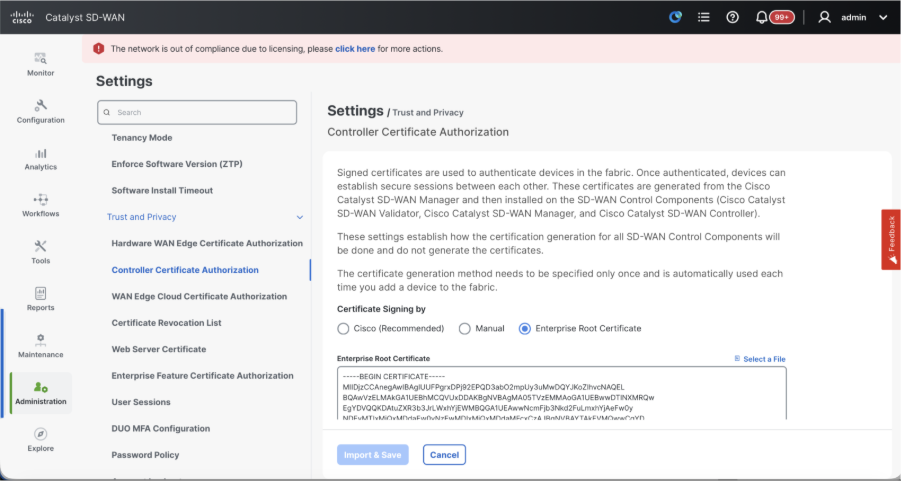Follow the 'click here' licensing link

pos(355,48)
